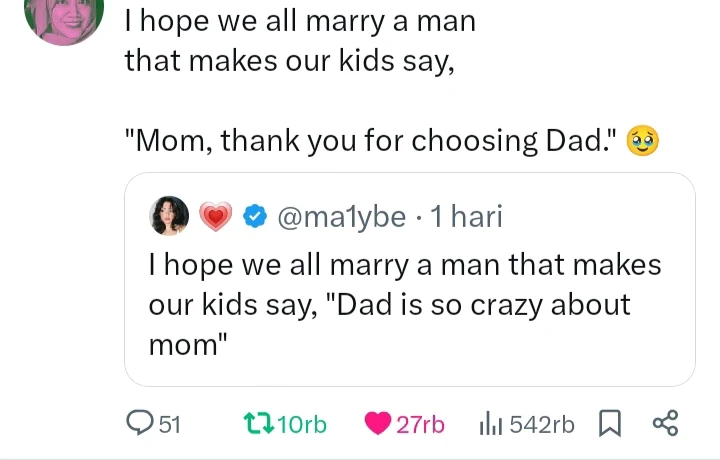Click the 542rb views count
The width and height of the screenshot is (720, 460).
[x=542, y=425]
